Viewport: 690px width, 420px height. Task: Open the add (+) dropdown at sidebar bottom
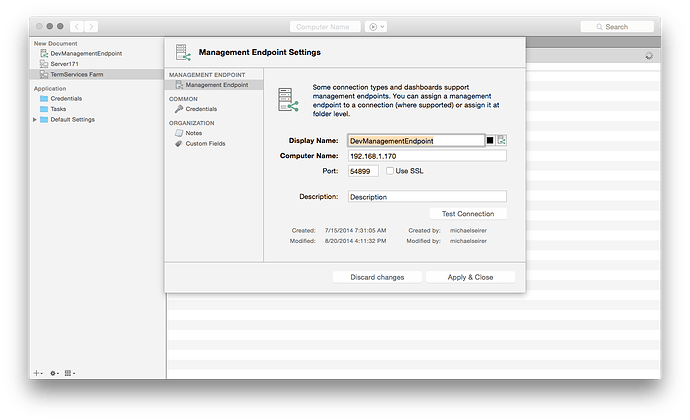point(39,372)
